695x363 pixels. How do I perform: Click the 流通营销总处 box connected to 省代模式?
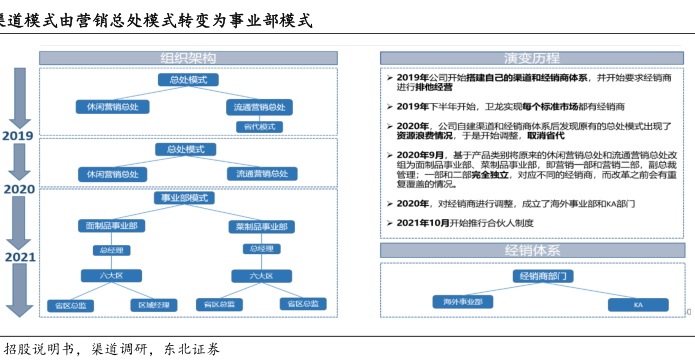[260, 107]
